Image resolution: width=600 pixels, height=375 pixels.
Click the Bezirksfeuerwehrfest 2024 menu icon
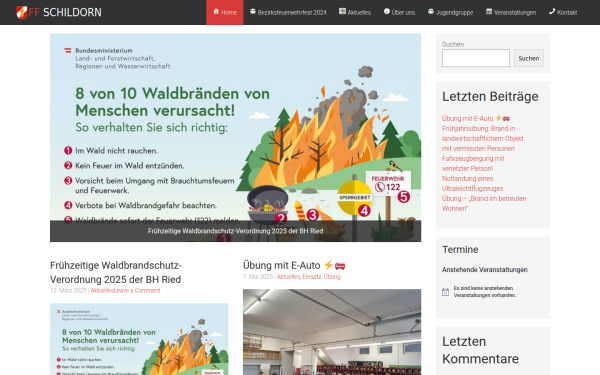pos(253,11)
